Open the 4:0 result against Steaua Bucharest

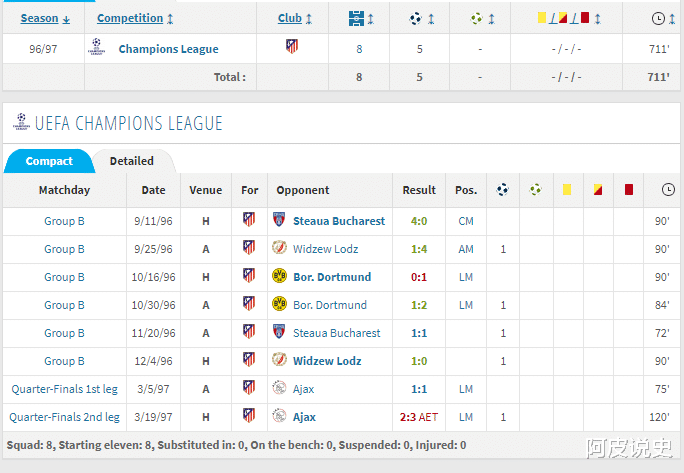coord(419,221)
